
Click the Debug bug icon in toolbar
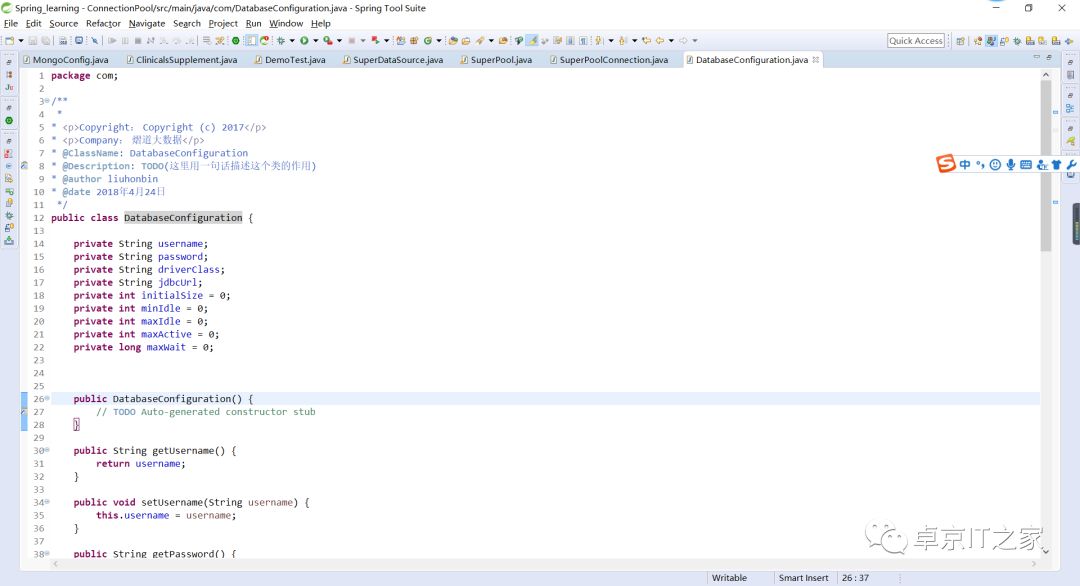coord(280,41)
